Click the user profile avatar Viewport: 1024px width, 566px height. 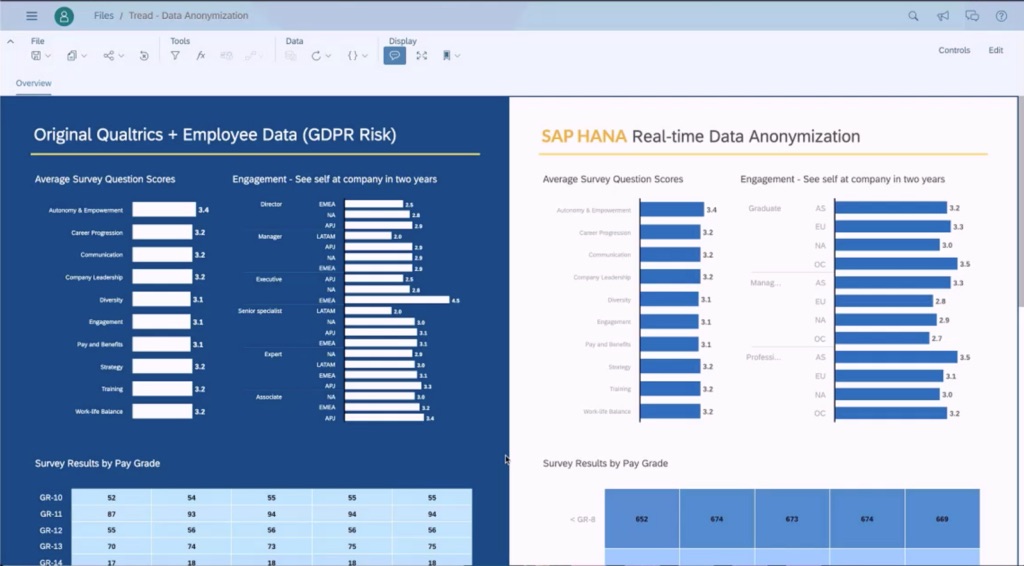64,16
